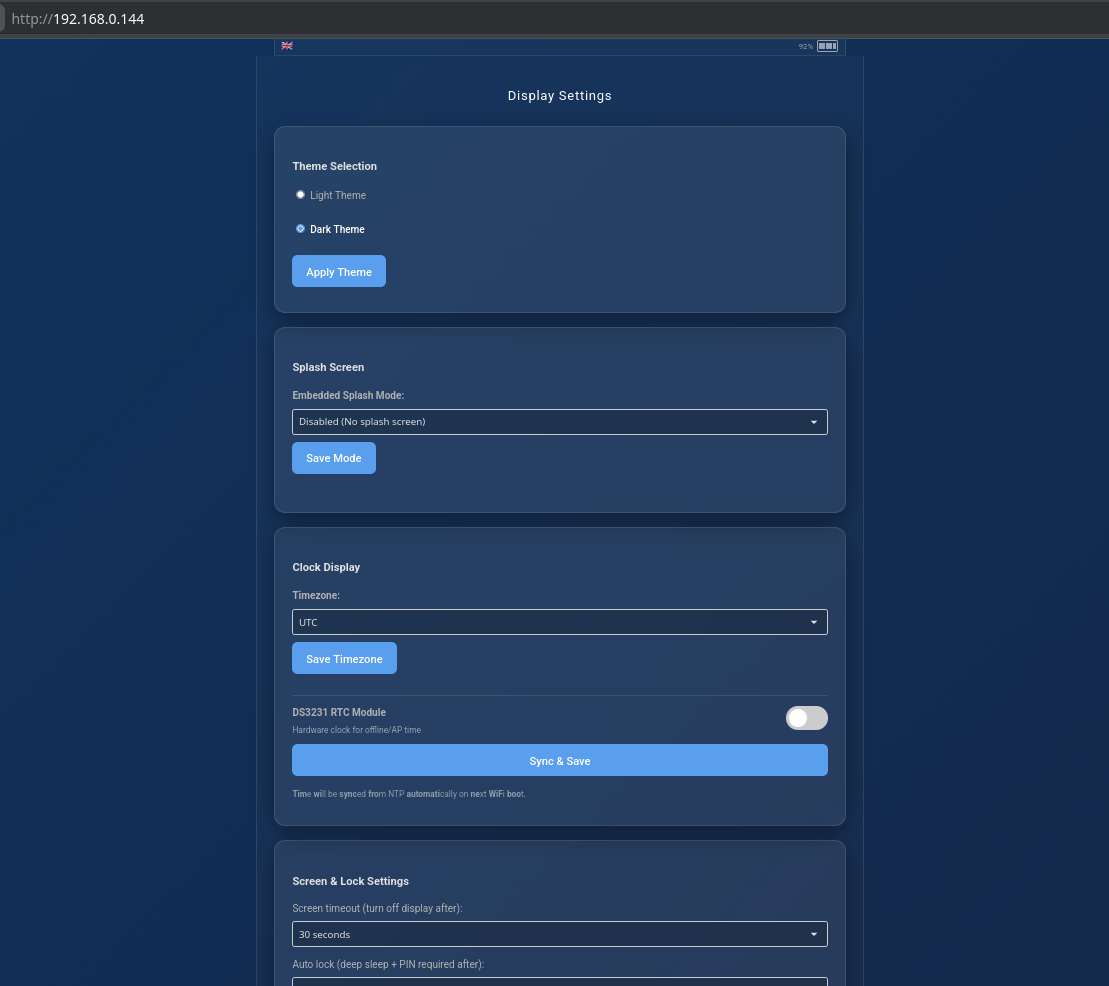Click the Screen & Lock Settings title
Image resolution: width=1109 pixels, height=986 pixels.
tap(351, 881)
